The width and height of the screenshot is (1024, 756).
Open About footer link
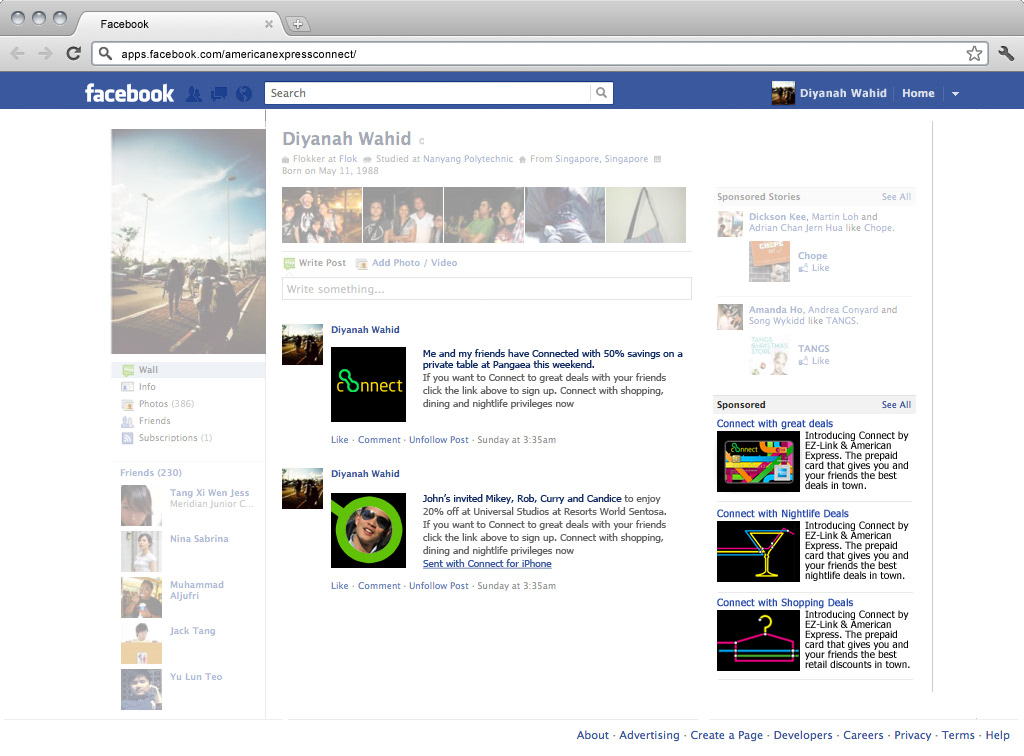point(592,735)
